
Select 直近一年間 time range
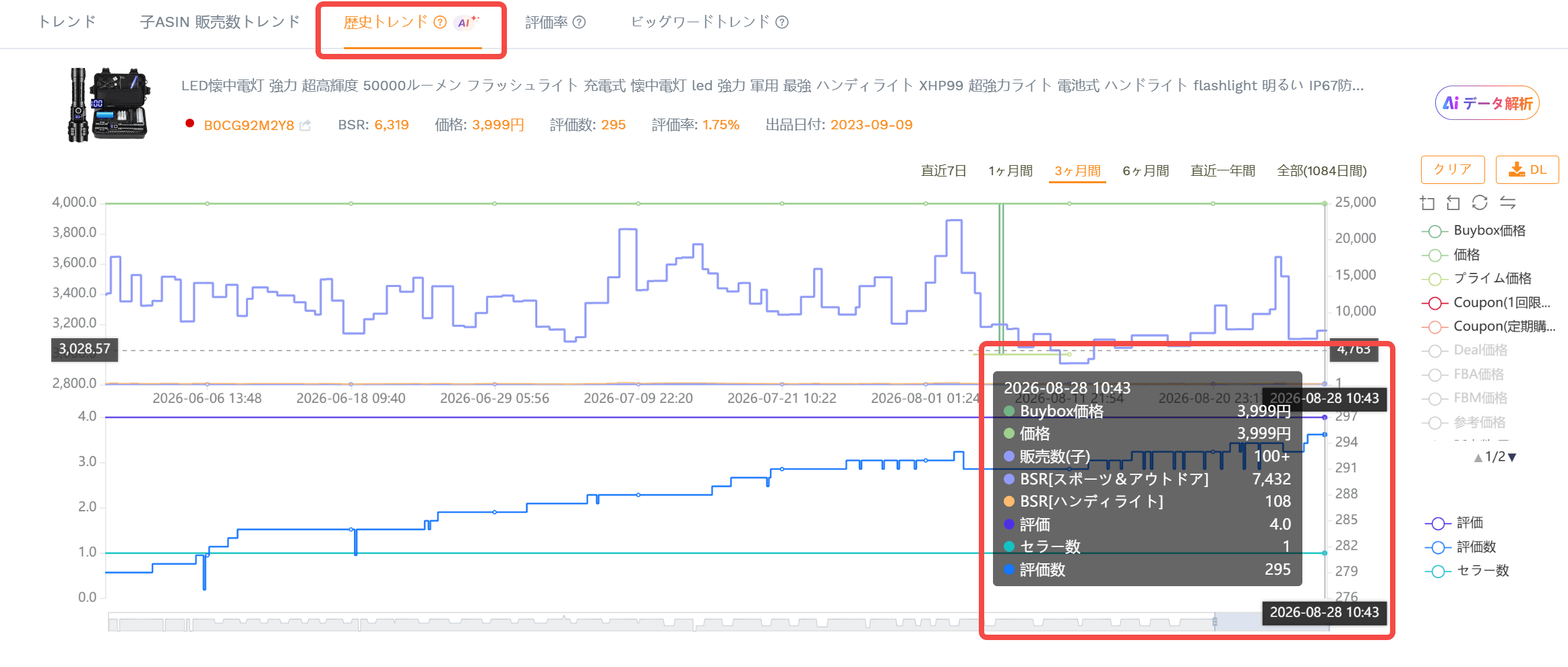1223,171
